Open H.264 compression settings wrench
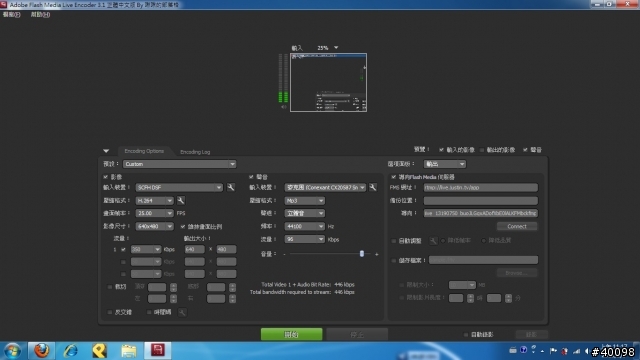Image resolution: width=640 pixels, height=360 pixels. coord(181,200)
